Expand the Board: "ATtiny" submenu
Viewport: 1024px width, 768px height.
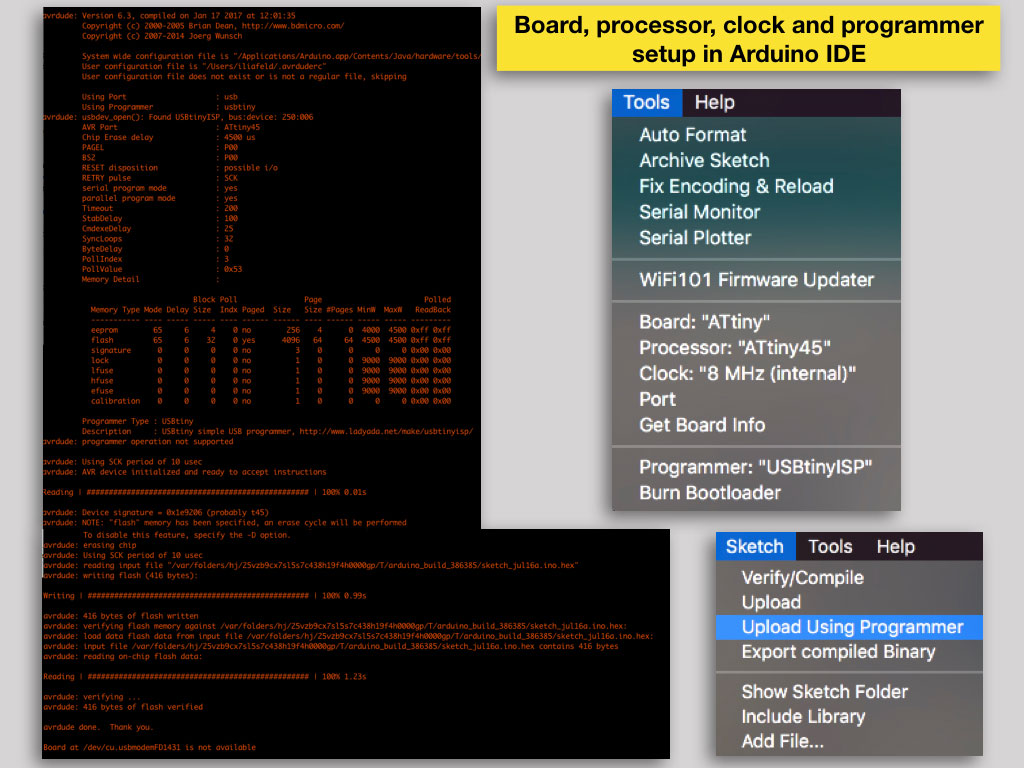[x=705, y=322]
